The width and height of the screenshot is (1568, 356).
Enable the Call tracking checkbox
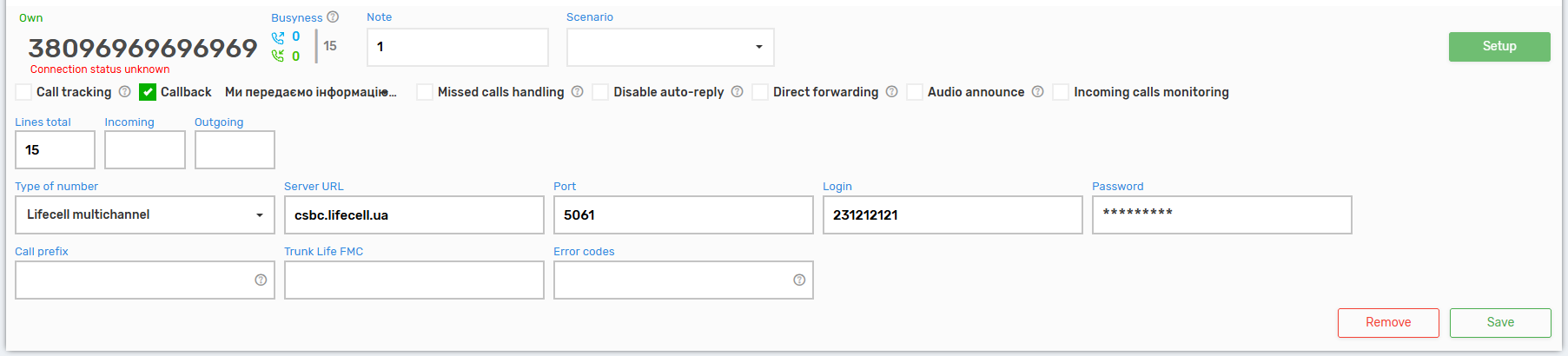click(23, 92)
